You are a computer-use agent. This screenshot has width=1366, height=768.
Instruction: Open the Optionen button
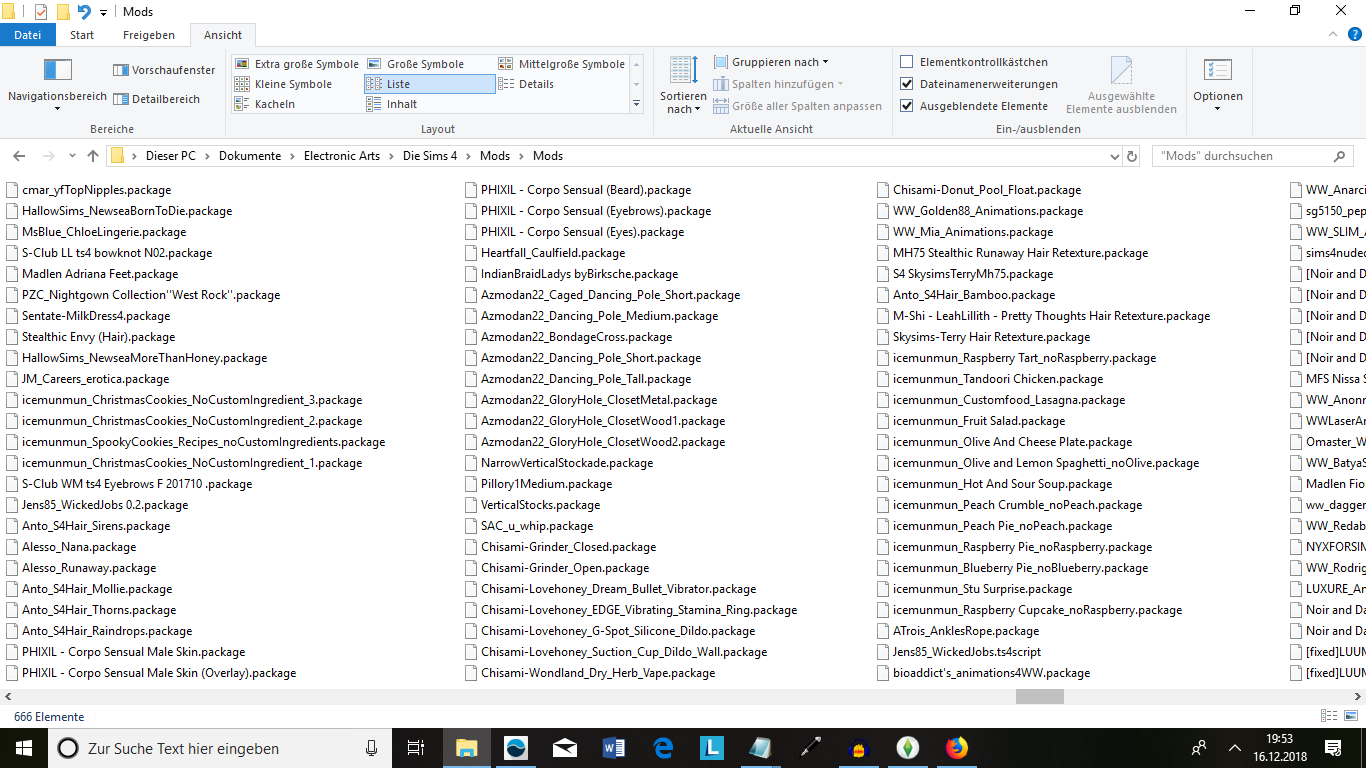(x=1217, y=85)
